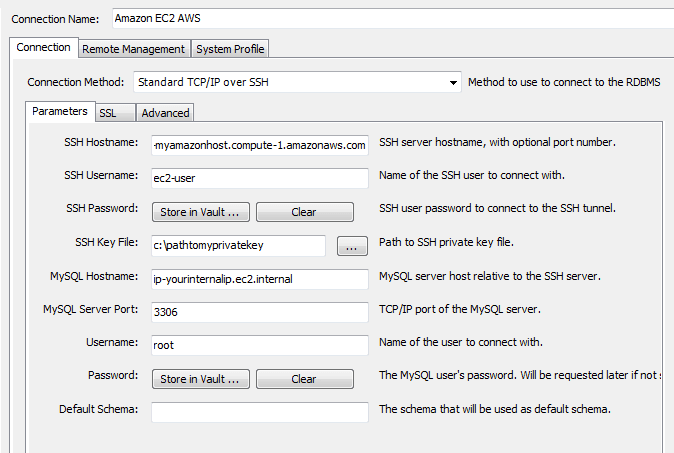The width and height of the screenshot is (674, 453).
Task: Switch to the SSL tab
Action: 108,113
